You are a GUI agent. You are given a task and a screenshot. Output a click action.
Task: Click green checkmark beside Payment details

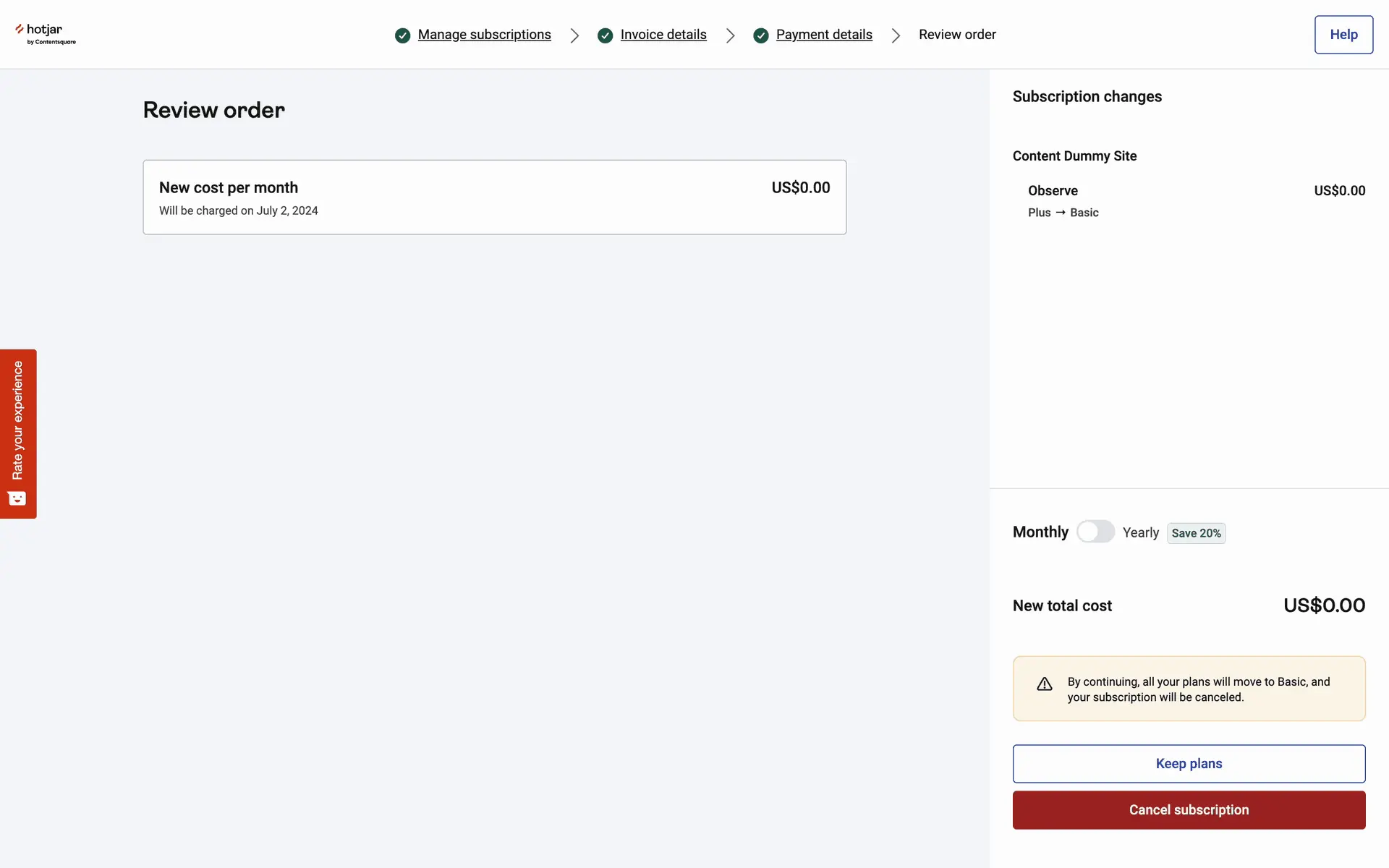(761, 35)
